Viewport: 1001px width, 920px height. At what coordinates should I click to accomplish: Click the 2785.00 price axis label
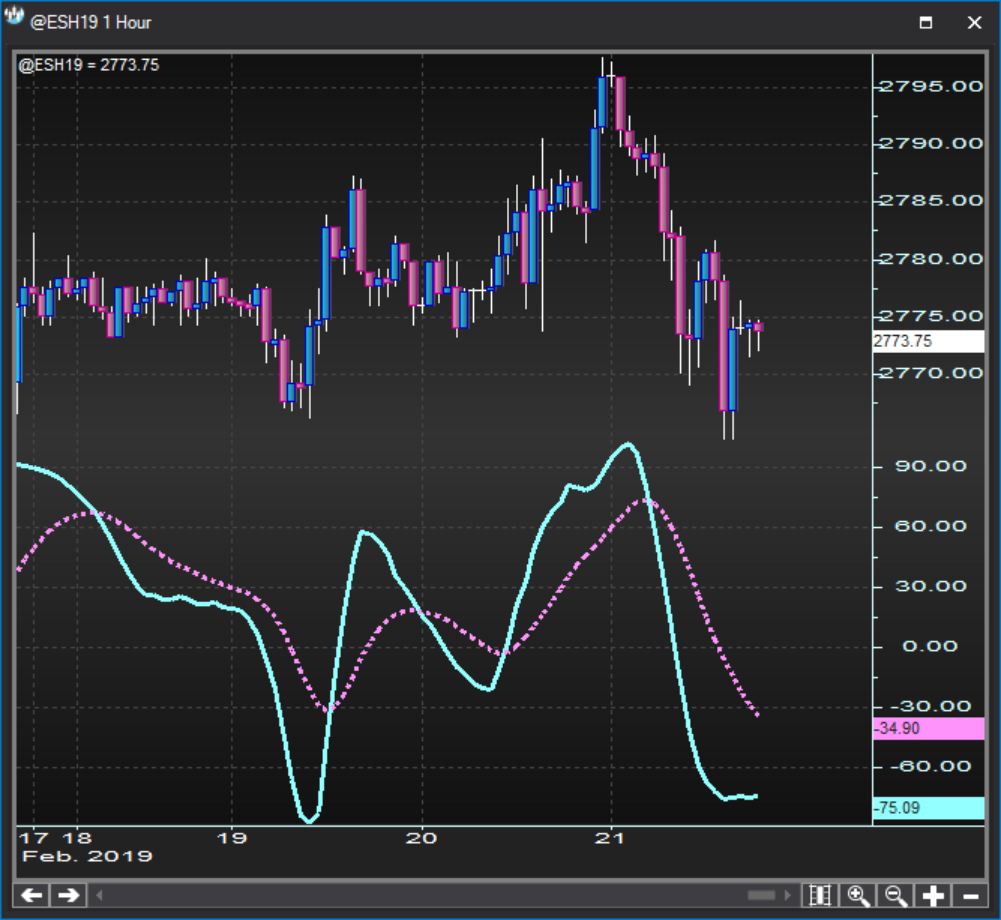click(931, 201)
